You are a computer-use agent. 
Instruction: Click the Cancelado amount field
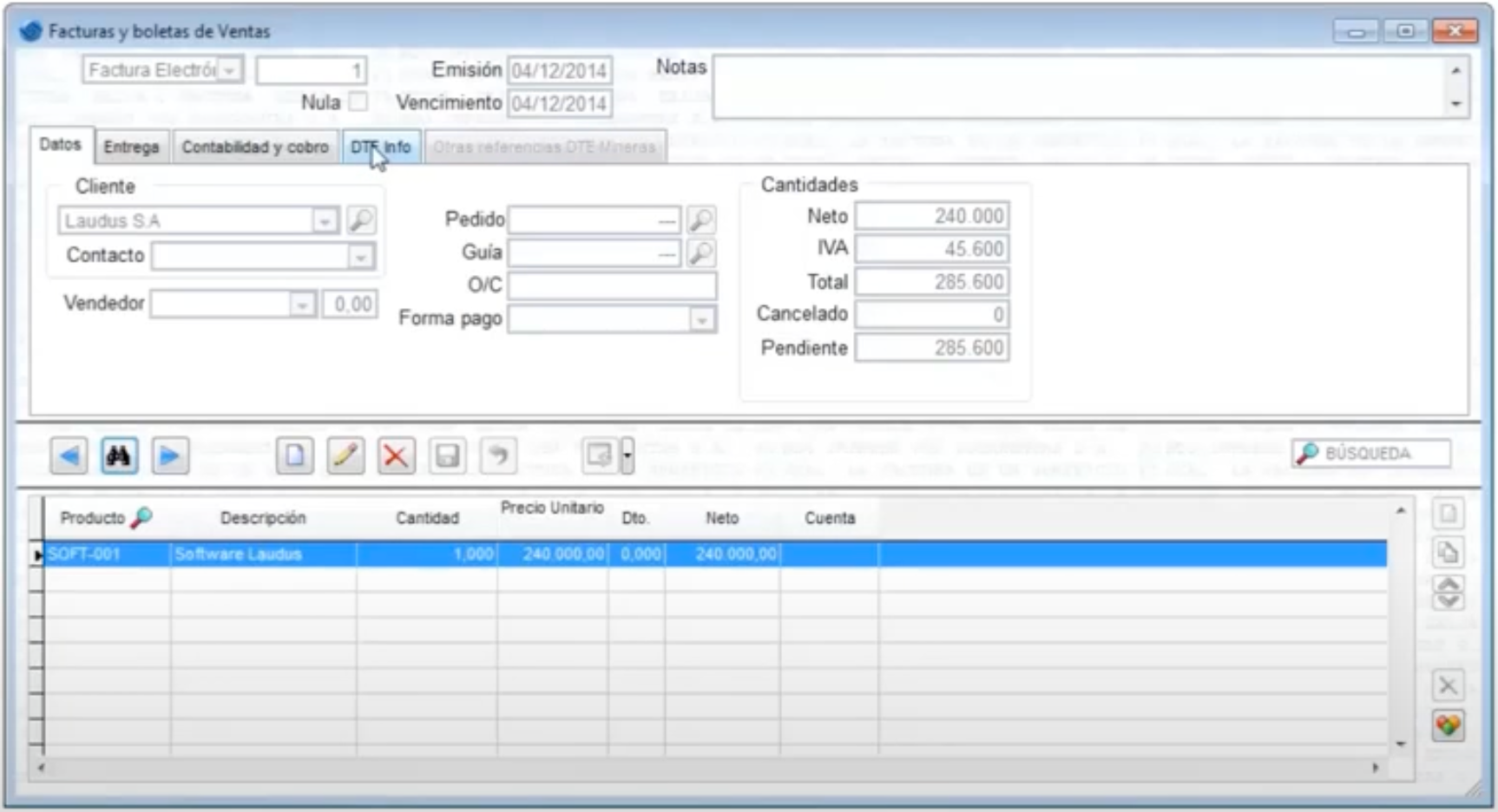tap(931, 314)
